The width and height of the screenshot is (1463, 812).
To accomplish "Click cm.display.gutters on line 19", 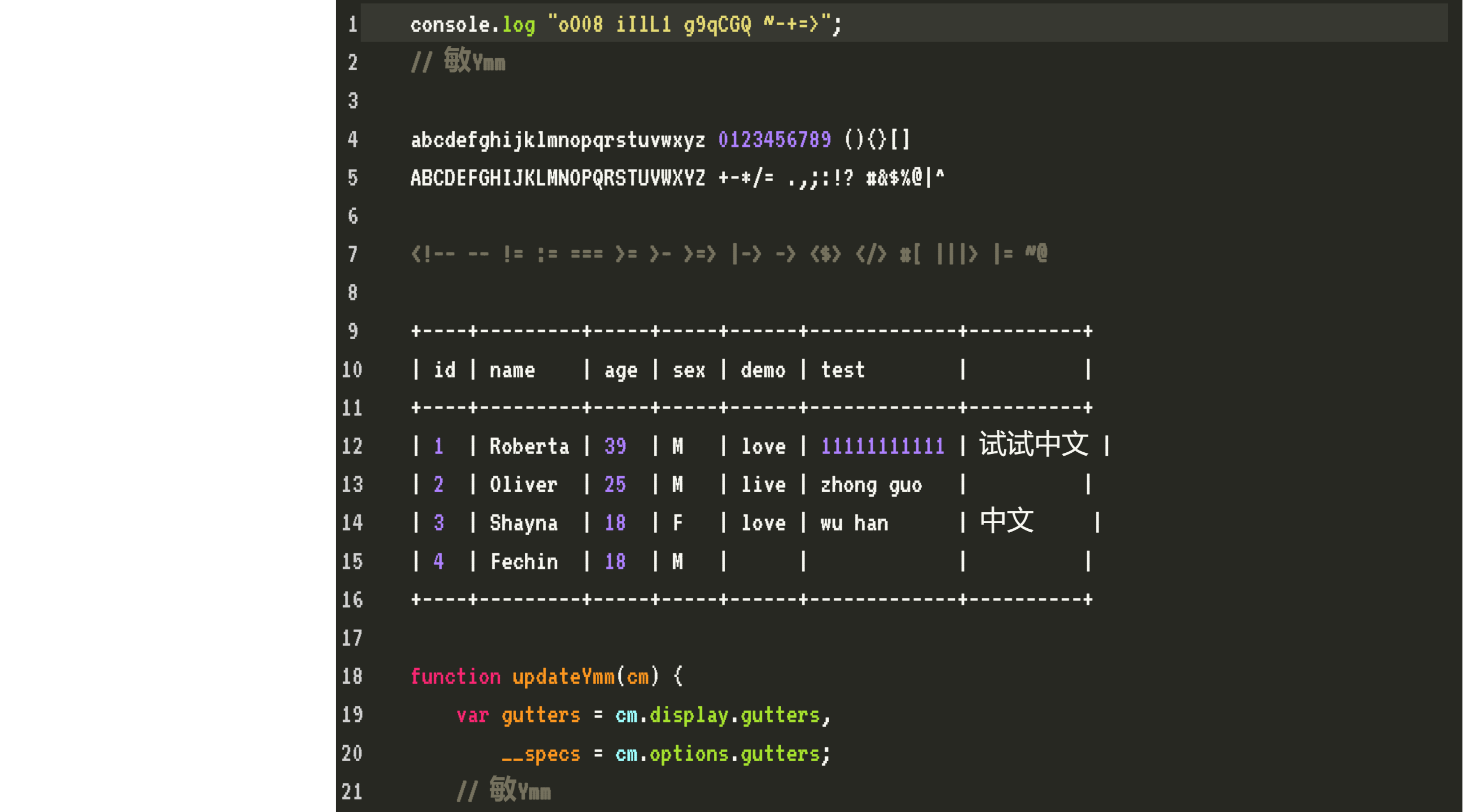I will coord(718,715).
